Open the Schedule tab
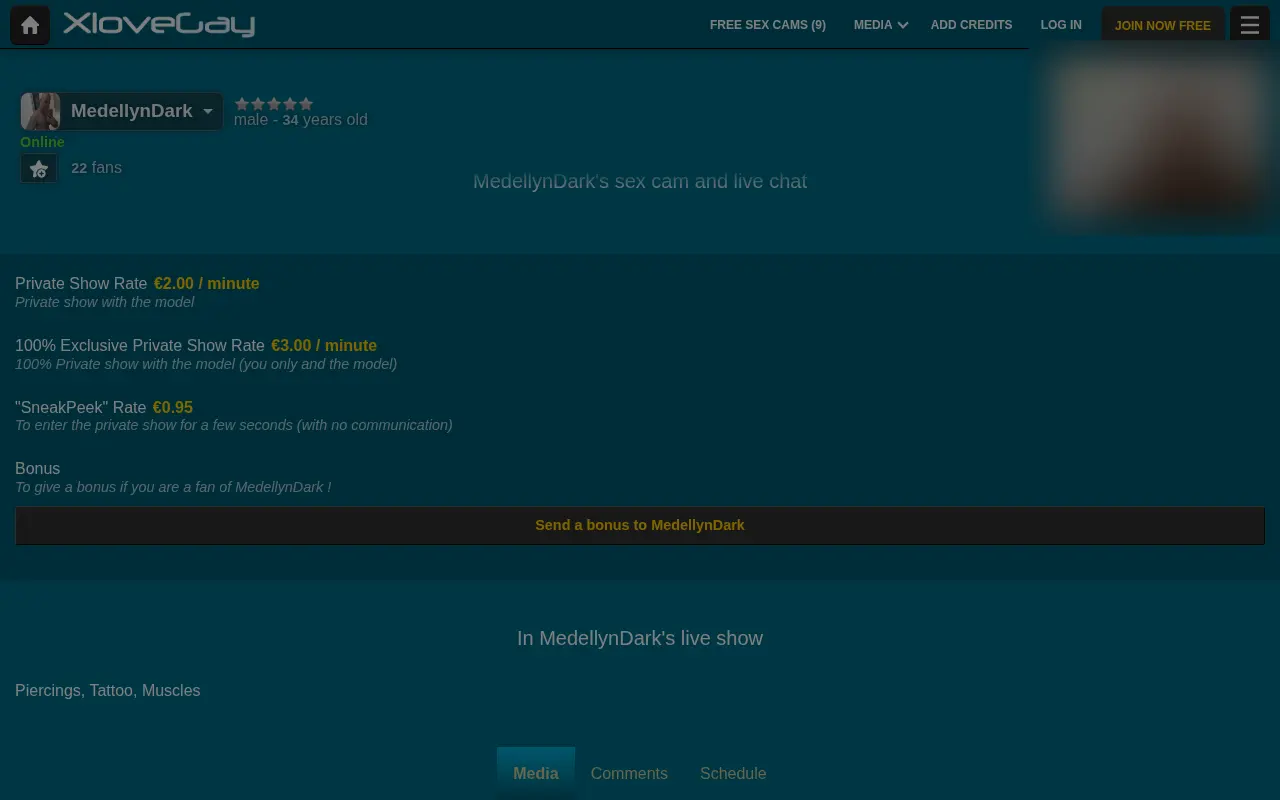Screen dimensions: 1280x800 (733, 773)
